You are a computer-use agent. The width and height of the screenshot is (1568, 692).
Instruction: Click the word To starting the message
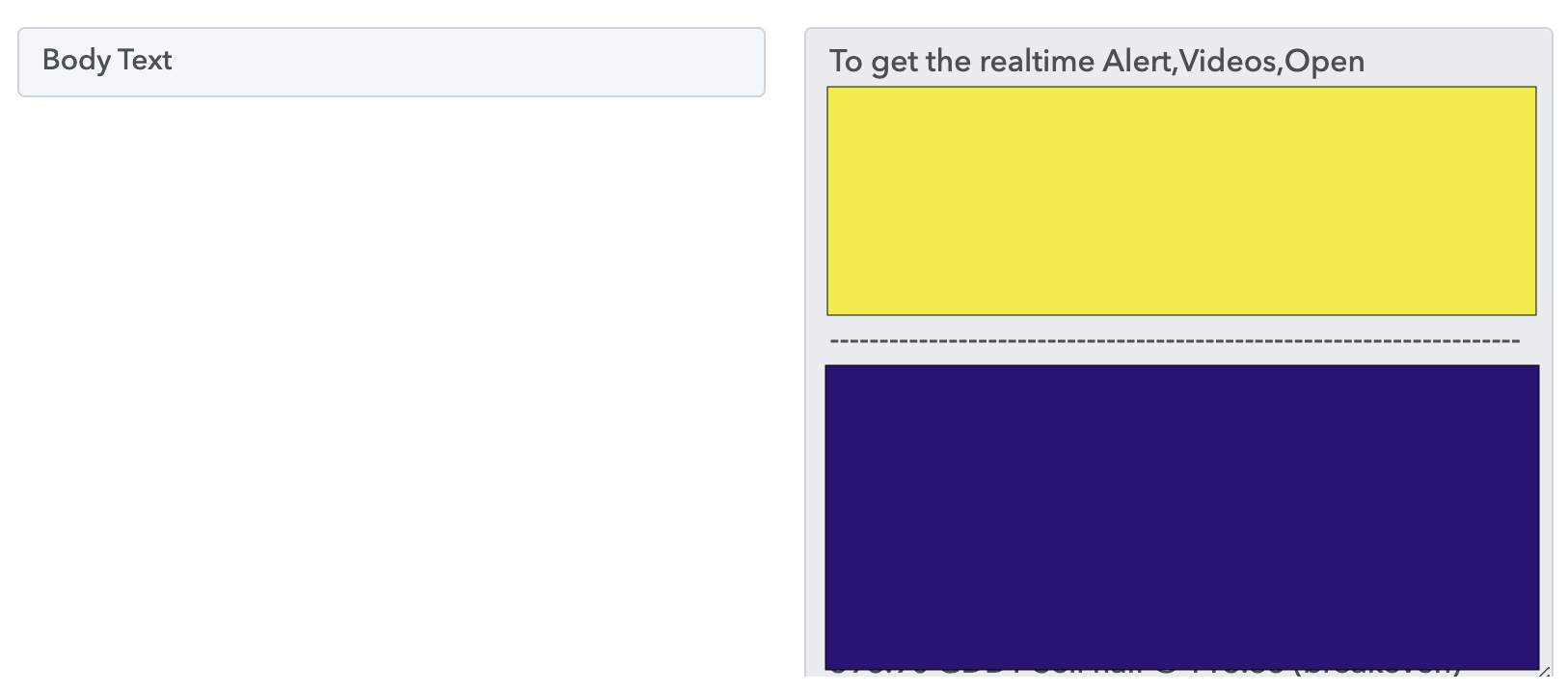click(x=846, y=62)
